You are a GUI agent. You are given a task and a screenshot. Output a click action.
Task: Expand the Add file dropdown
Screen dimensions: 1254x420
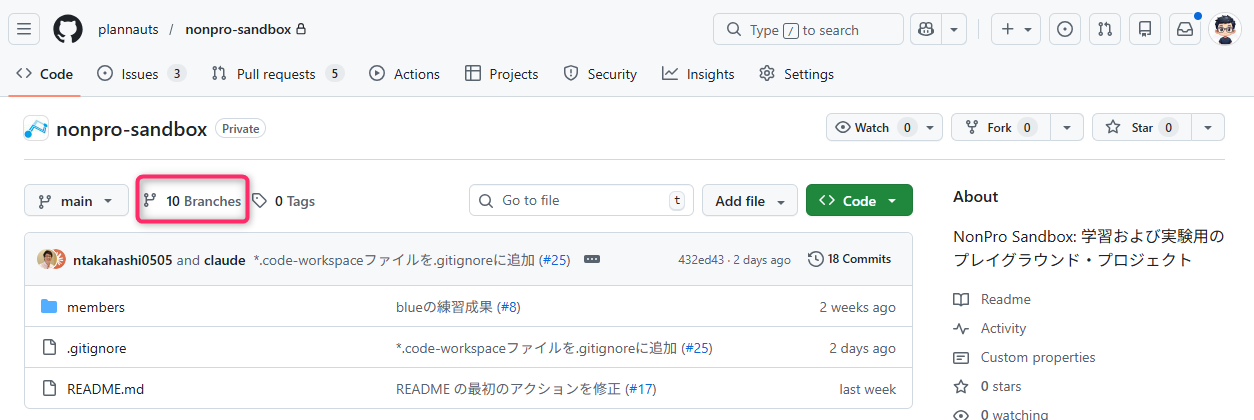(x=749, y=201)
